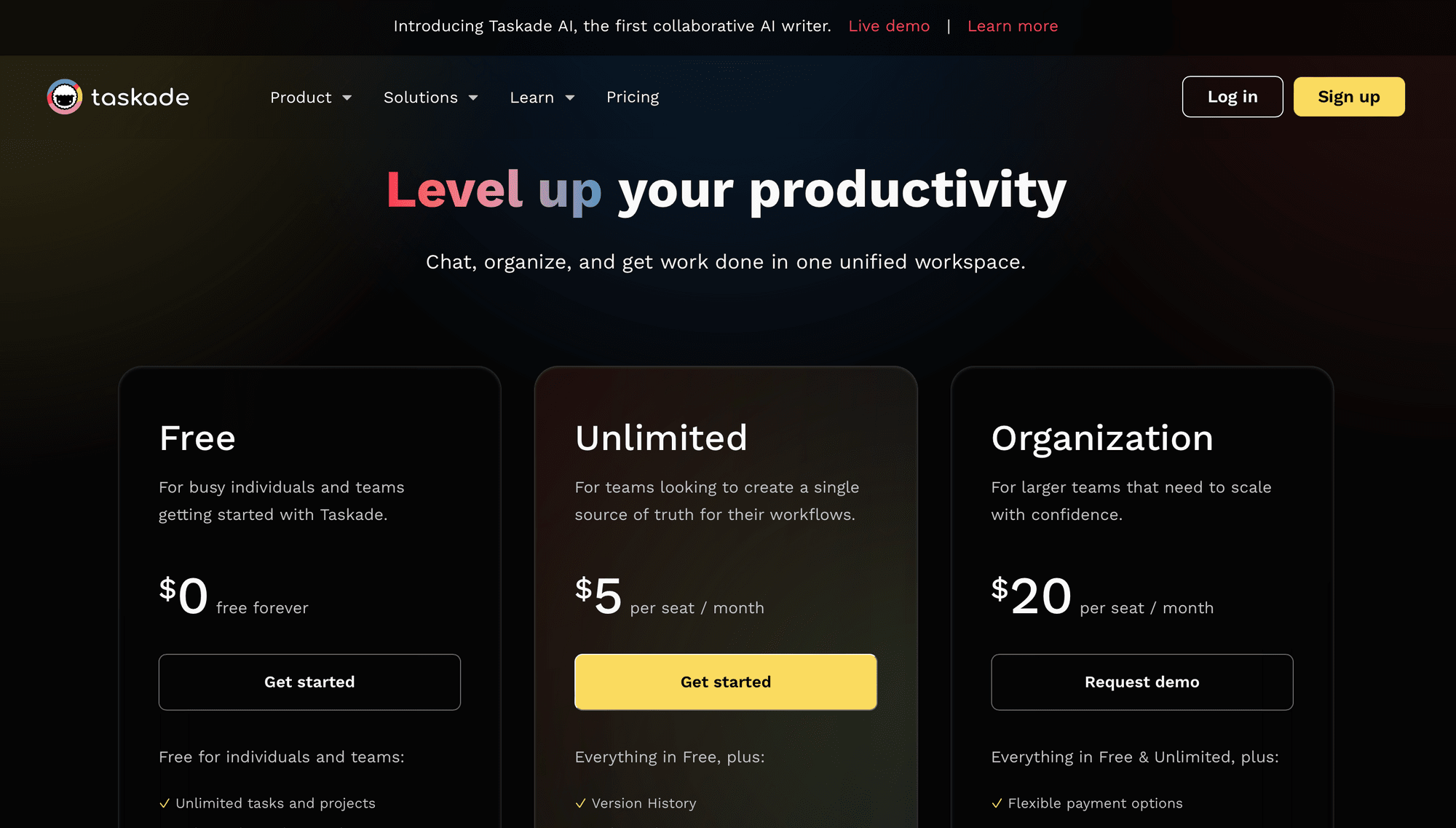Viewport: 1456px width, 828px height.
Task: Click the Free plan Get started button
Action: click(309, 682)
